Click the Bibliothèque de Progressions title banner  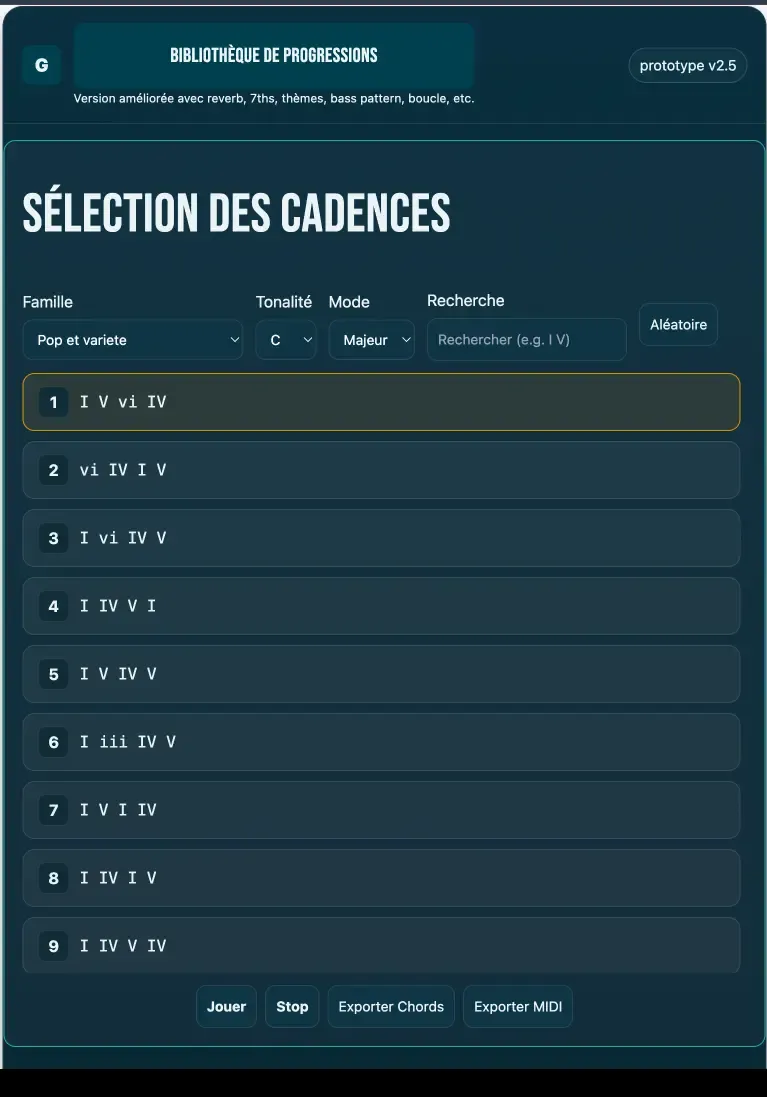pos(274,57)
